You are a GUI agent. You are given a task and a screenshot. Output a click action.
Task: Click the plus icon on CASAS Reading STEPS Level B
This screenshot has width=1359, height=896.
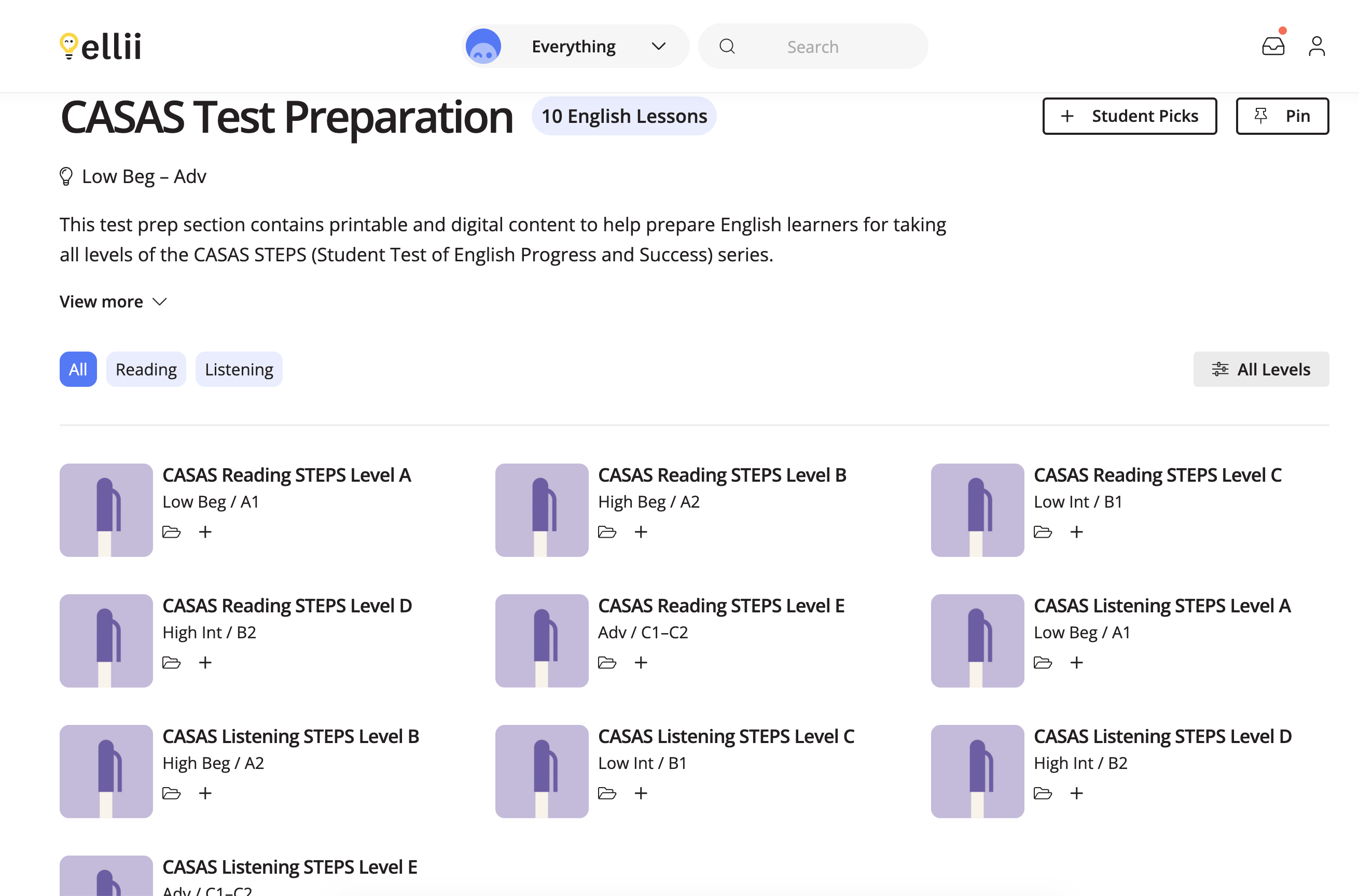pyautogui.click(x=641, y=531)
